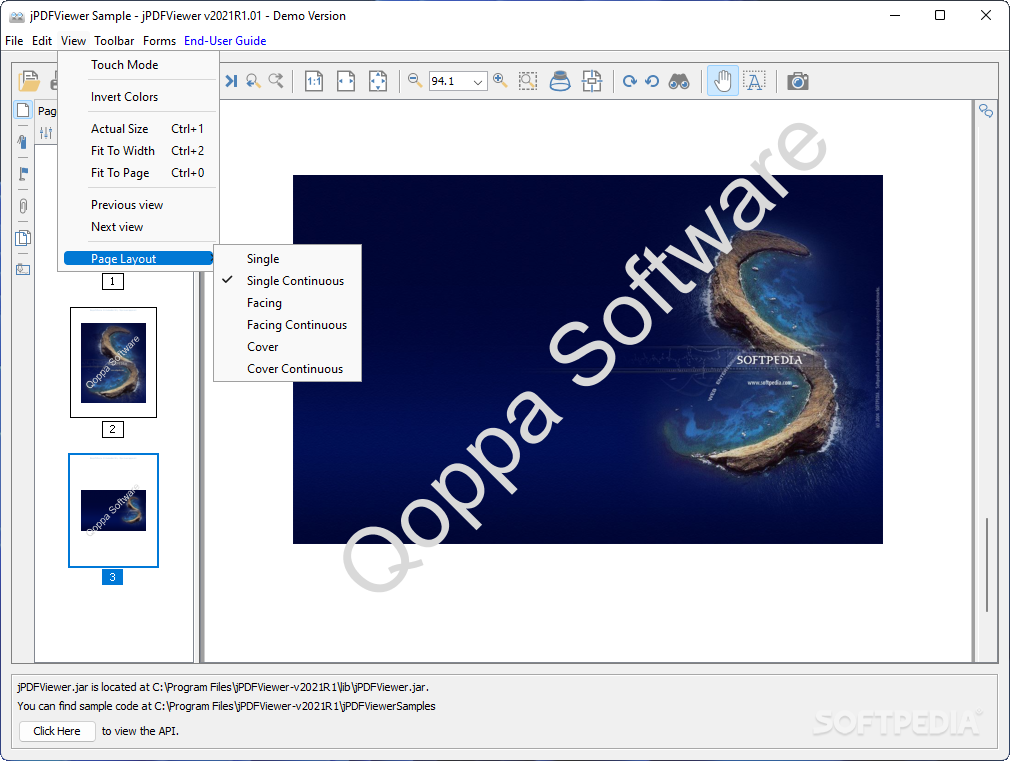The width and height of the screenshot is (1010, 761).
Task: Toggle Invert Colors in View menu
Action: [138, 97]
